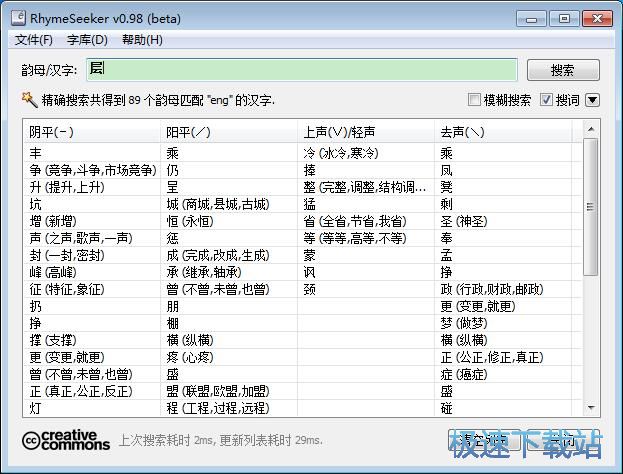Select the 碰 entry
The image size is (623, 474).
pos(447,408)
